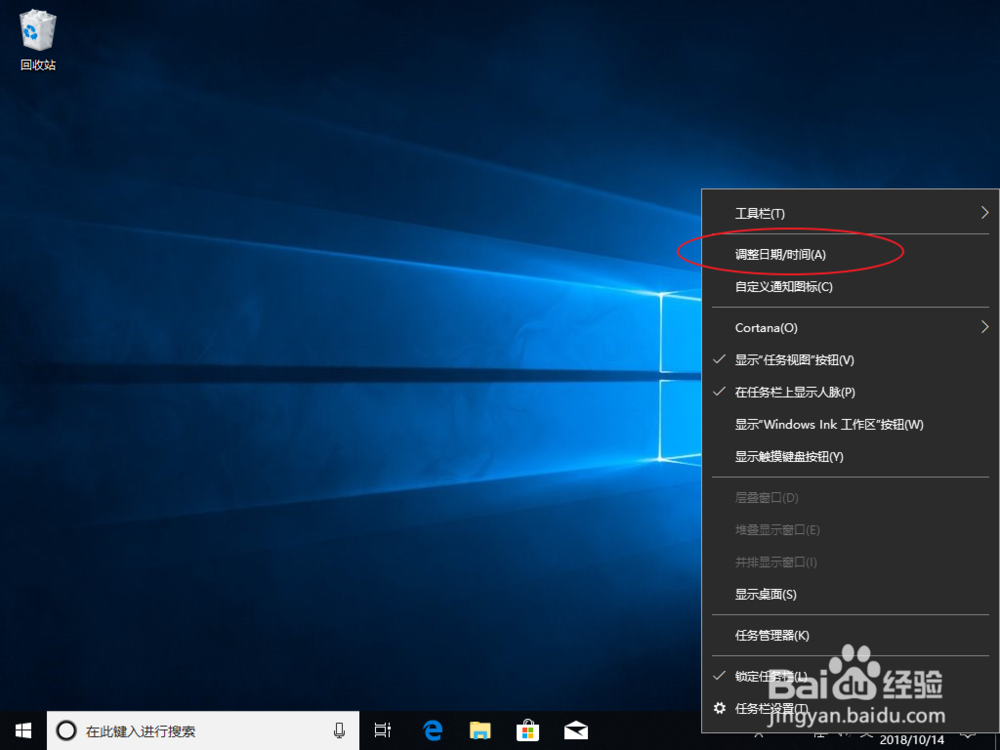1000x750 pixels.
Task: Expand the Cortana(O) submenu
Action: [x=850, y=327]
